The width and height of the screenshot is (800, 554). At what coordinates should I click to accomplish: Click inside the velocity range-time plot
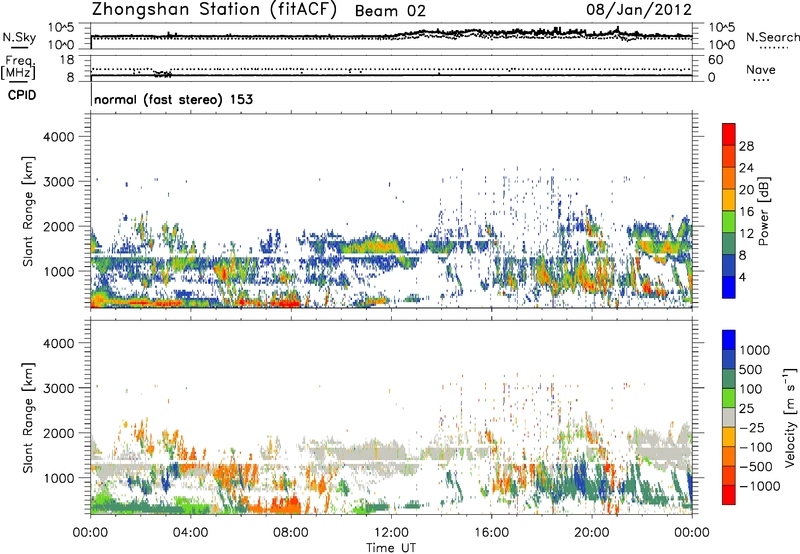[391, 417]
